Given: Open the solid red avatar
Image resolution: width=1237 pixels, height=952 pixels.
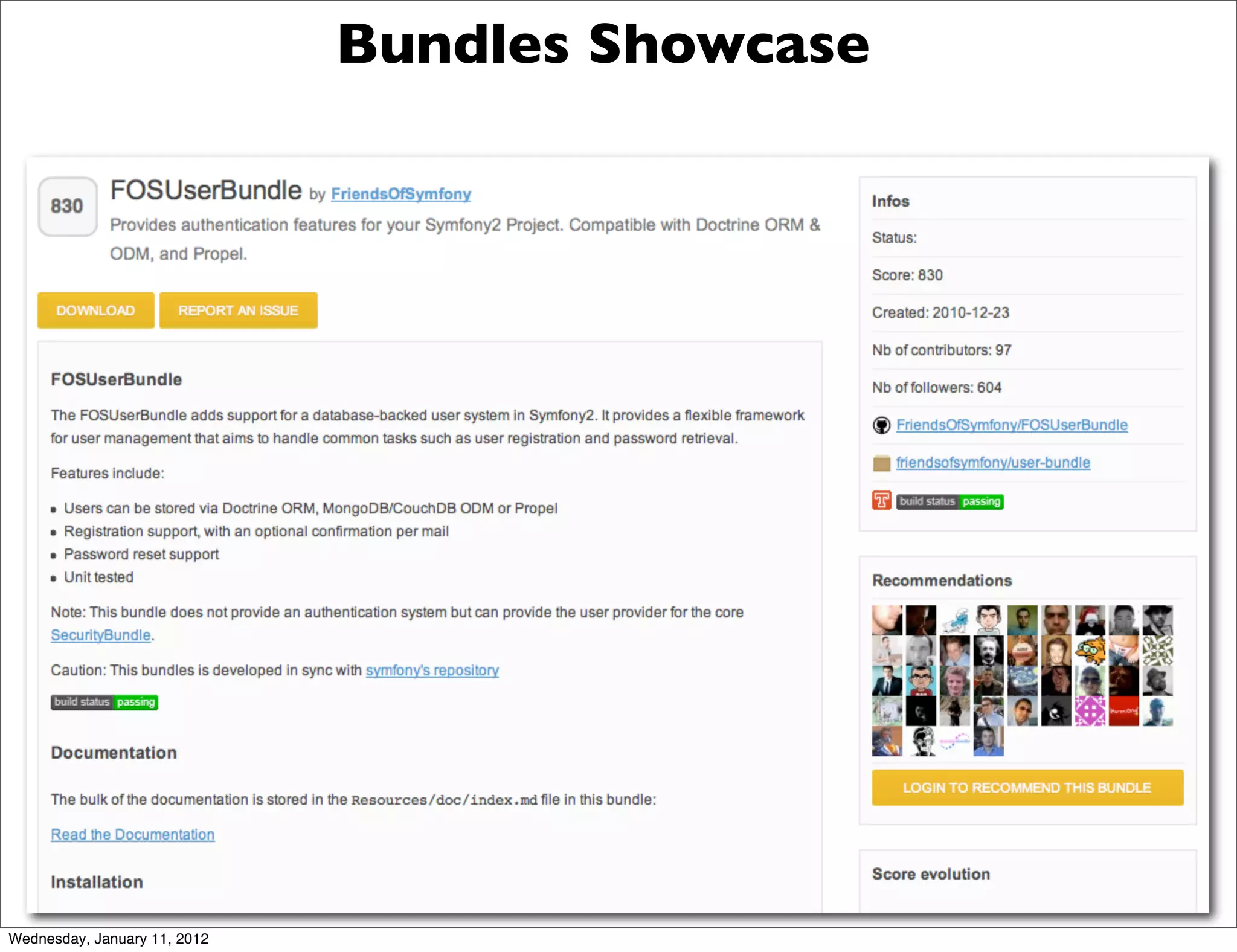Looking at the screenshot, I should (1124, 711).
